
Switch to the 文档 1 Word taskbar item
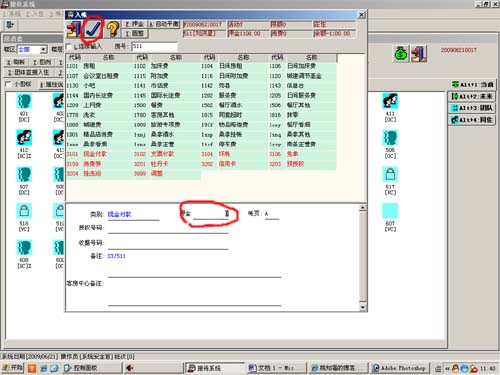276,368
